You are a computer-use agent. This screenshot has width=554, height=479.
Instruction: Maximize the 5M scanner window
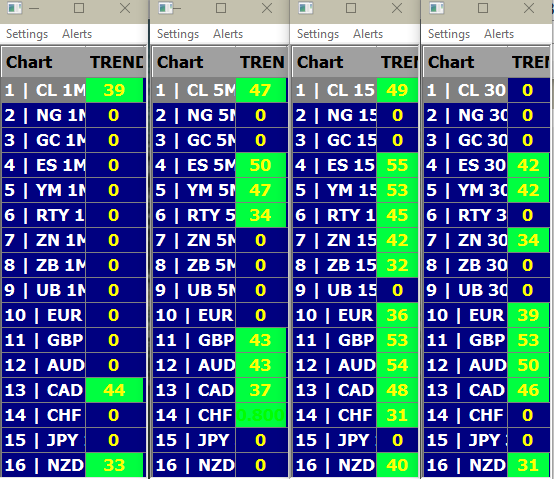tap(221, 8)
